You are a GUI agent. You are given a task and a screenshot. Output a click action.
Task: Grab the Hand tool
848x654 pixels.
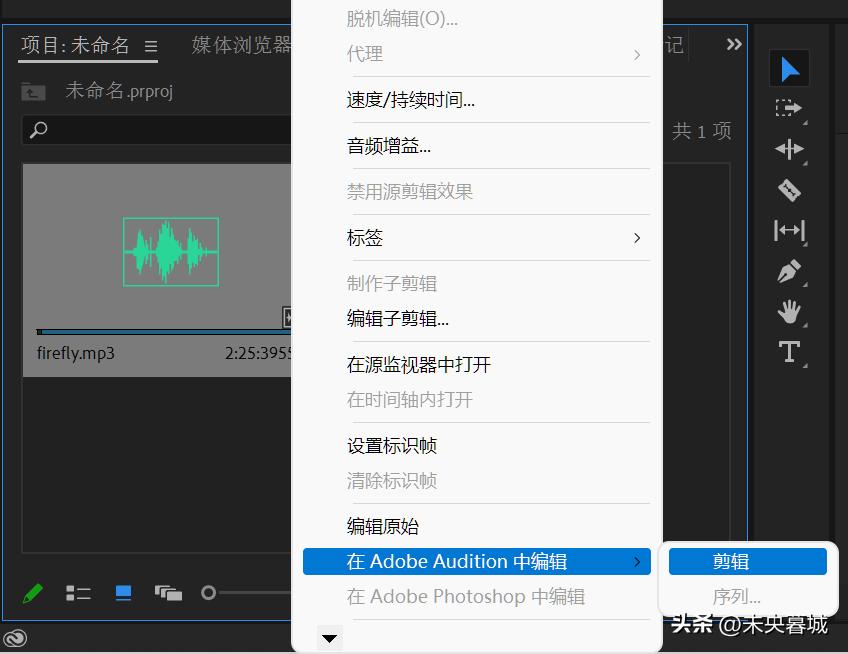(x=790, y=312)
